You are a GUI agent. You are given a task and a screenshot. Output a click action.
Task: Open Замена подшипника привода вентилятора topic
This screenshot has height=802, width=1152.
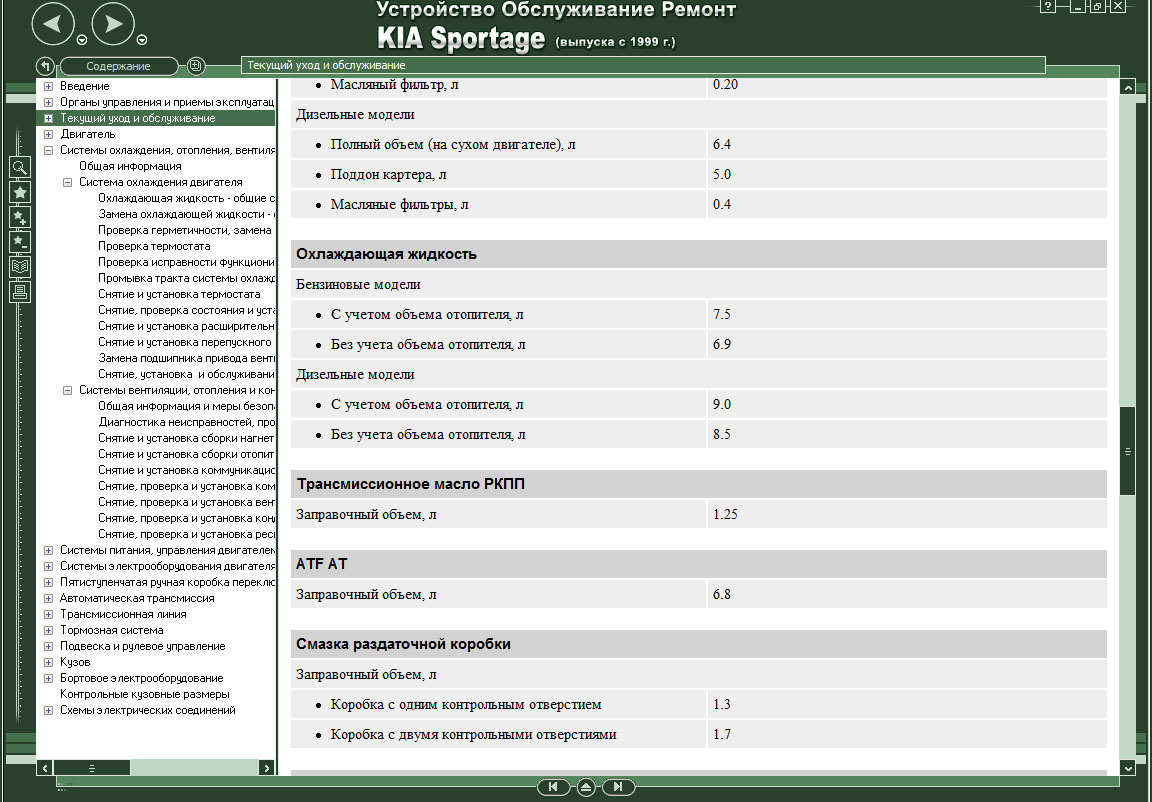[187, 358]
